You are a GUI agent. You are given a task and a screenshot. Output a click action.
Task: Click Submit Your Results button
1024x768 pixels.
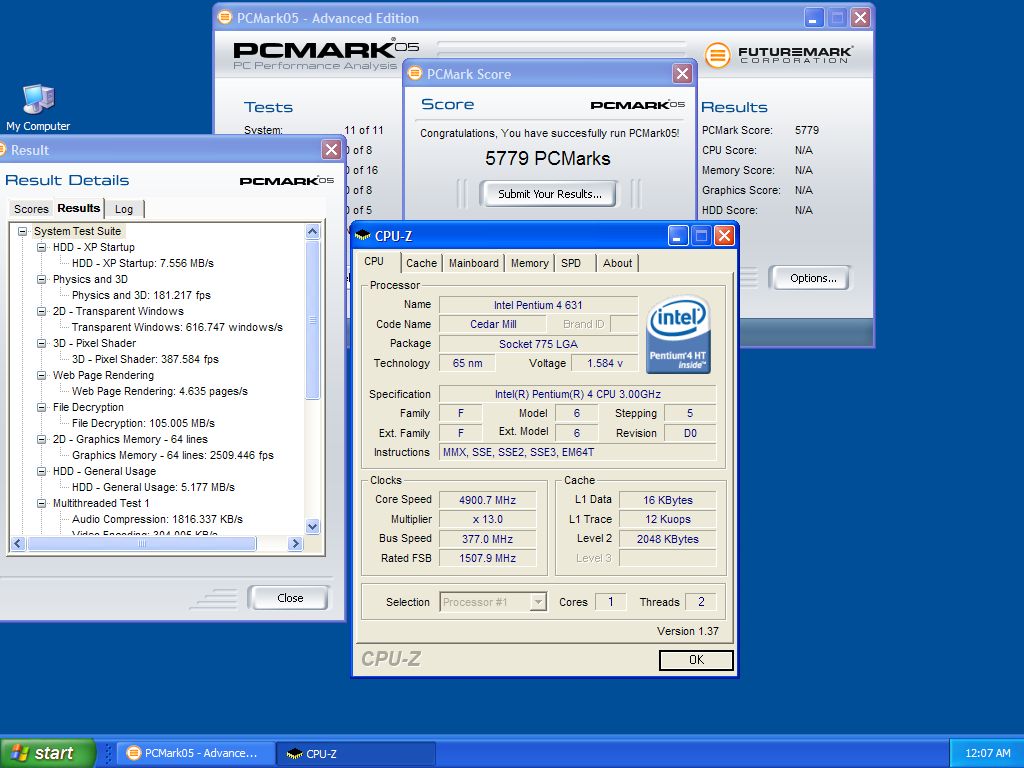(x=550, y=194)
